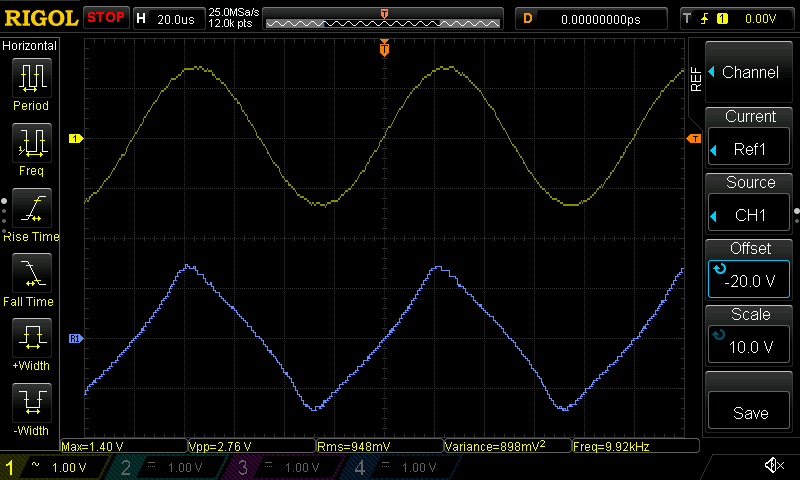The image size is (800, 480).
Task: Open the Horizontal menu header
Action: click(30, 46)
